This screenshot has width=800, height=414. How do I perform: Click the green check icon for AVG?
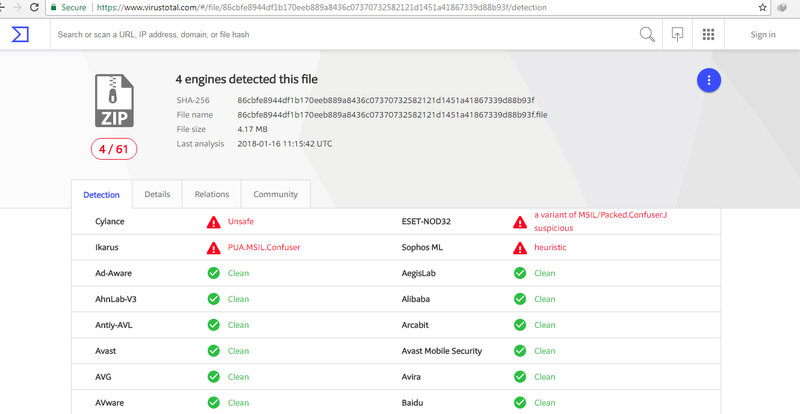tap(213, 377)
